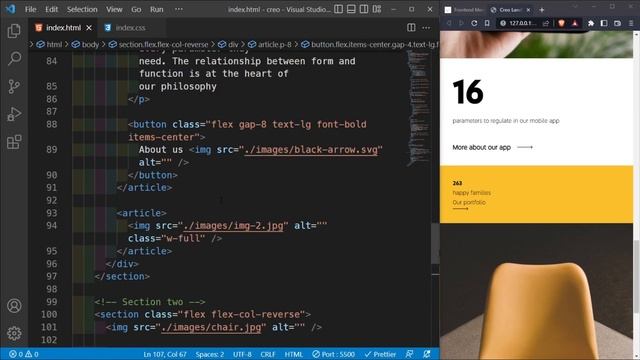Switch to the index.html editor tab
Image resolution: width=640 pixels, height=360 pixels.
pos(63,28)
